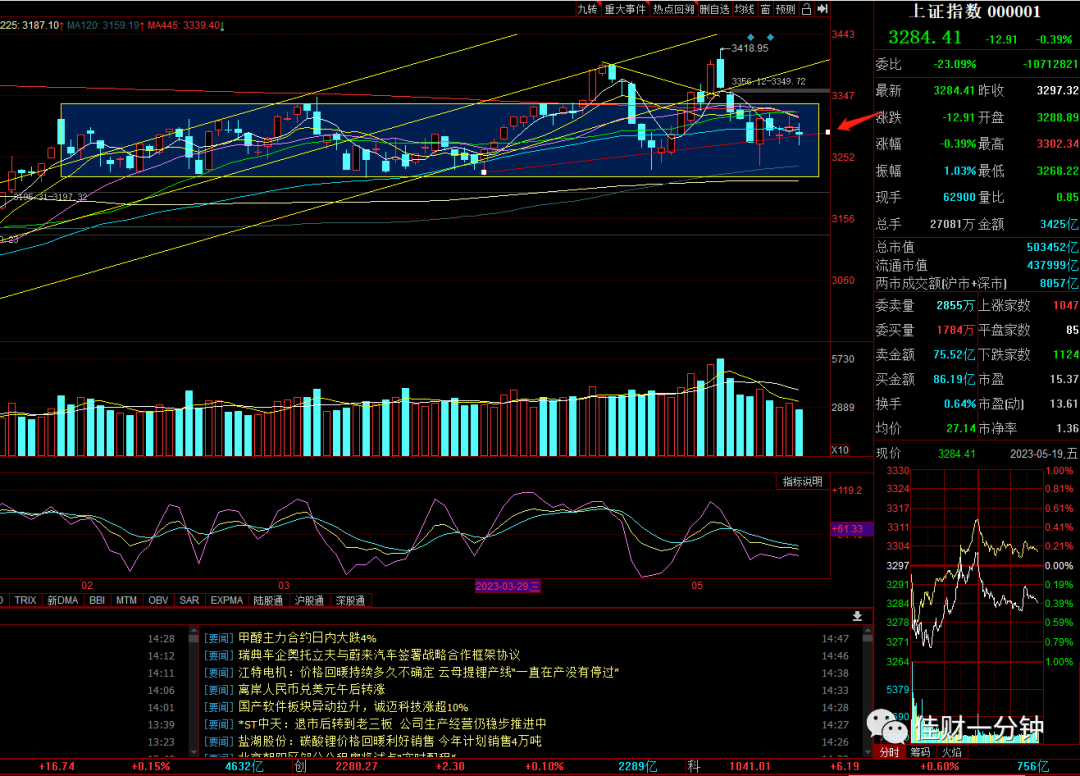Click the left news list scroll-down arrow

194,752
